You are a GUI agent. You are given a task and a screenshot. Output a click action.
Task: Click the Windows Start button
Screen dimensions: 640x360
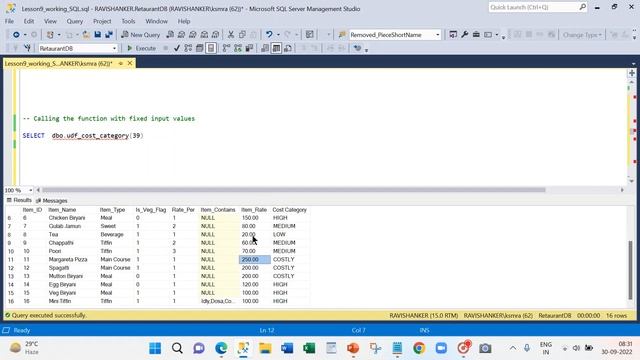155,348
